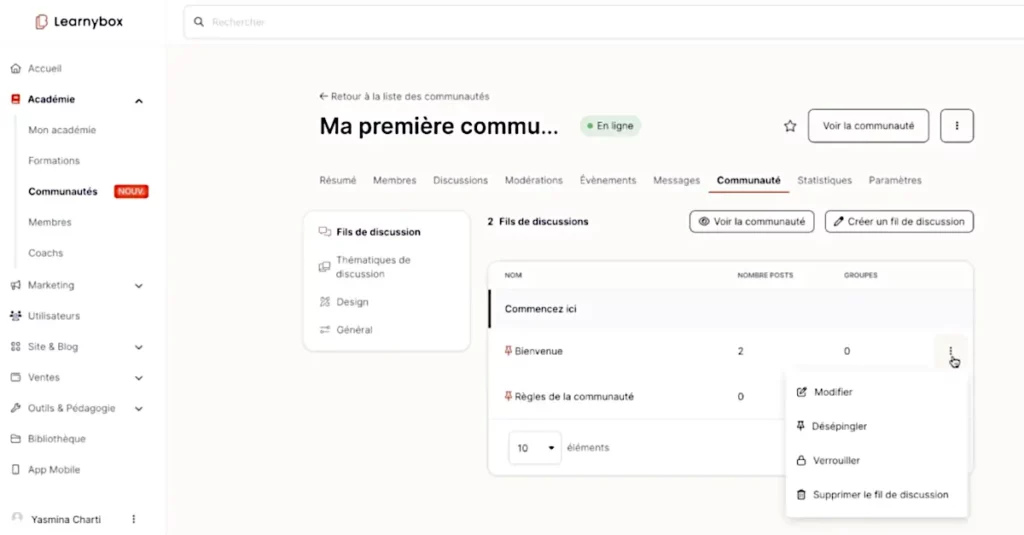Image resolution: width=1024 pixels, height=535 pixels.
Task: Open the 10 éléments per page dropdown
Action: coord(534,448)
